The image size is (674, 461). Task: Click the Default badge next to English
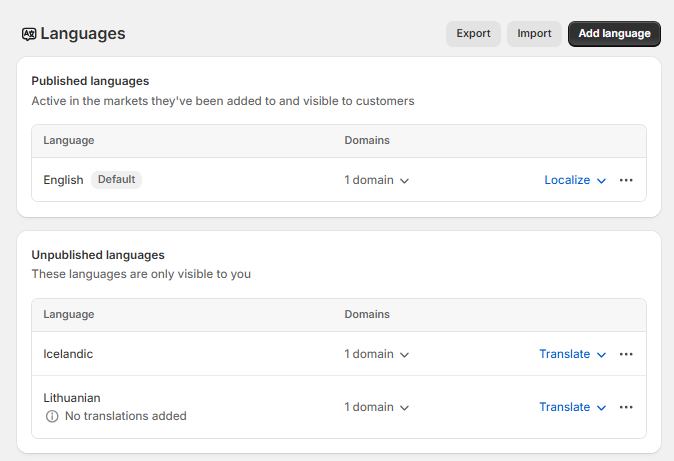(x=116, y=180)
